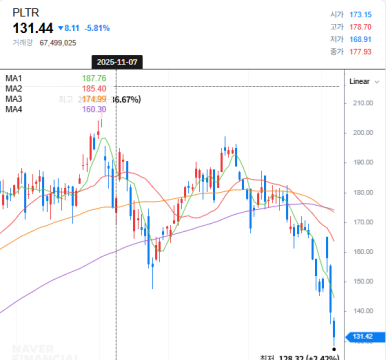Click the close price 177.93
This screenshot has height=360, width=386.
(360, 52)
